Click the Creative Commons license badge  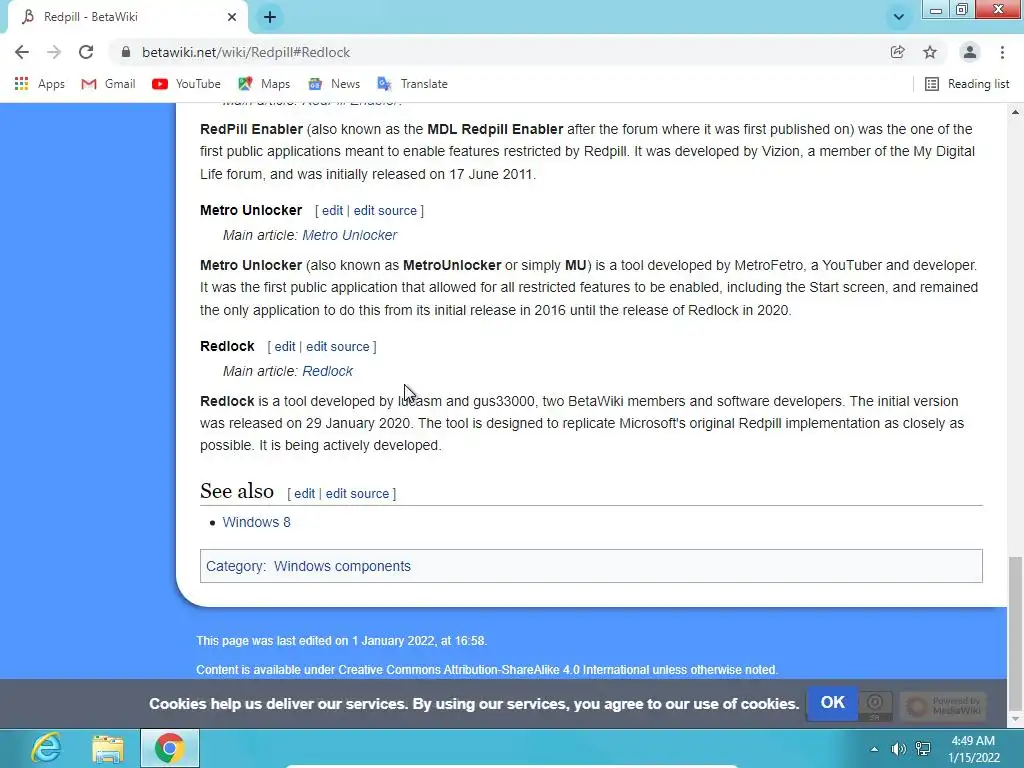tap(874, 705)
